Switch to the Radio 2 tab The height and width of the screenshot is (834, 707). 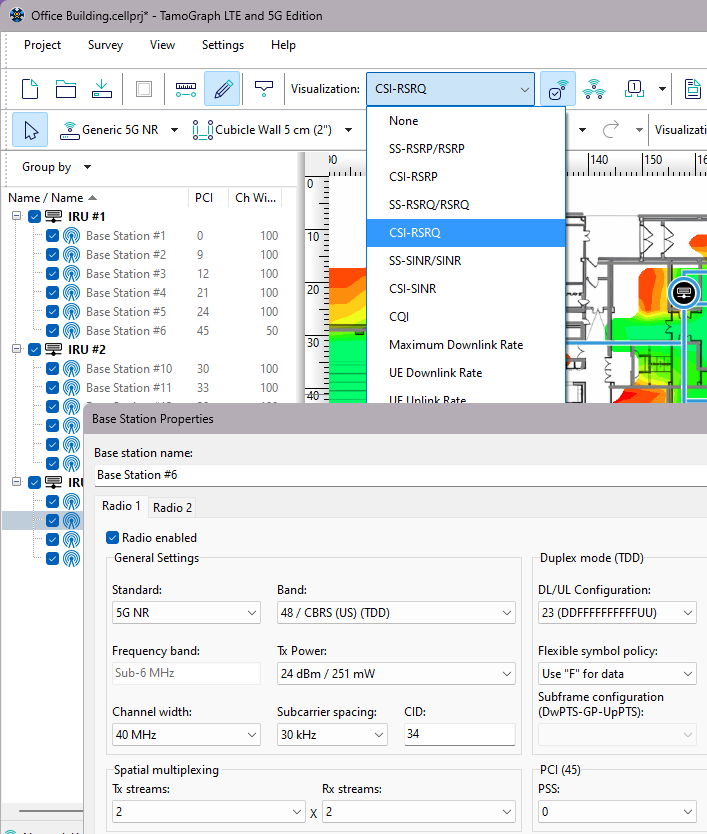click(x=172, y=507)
